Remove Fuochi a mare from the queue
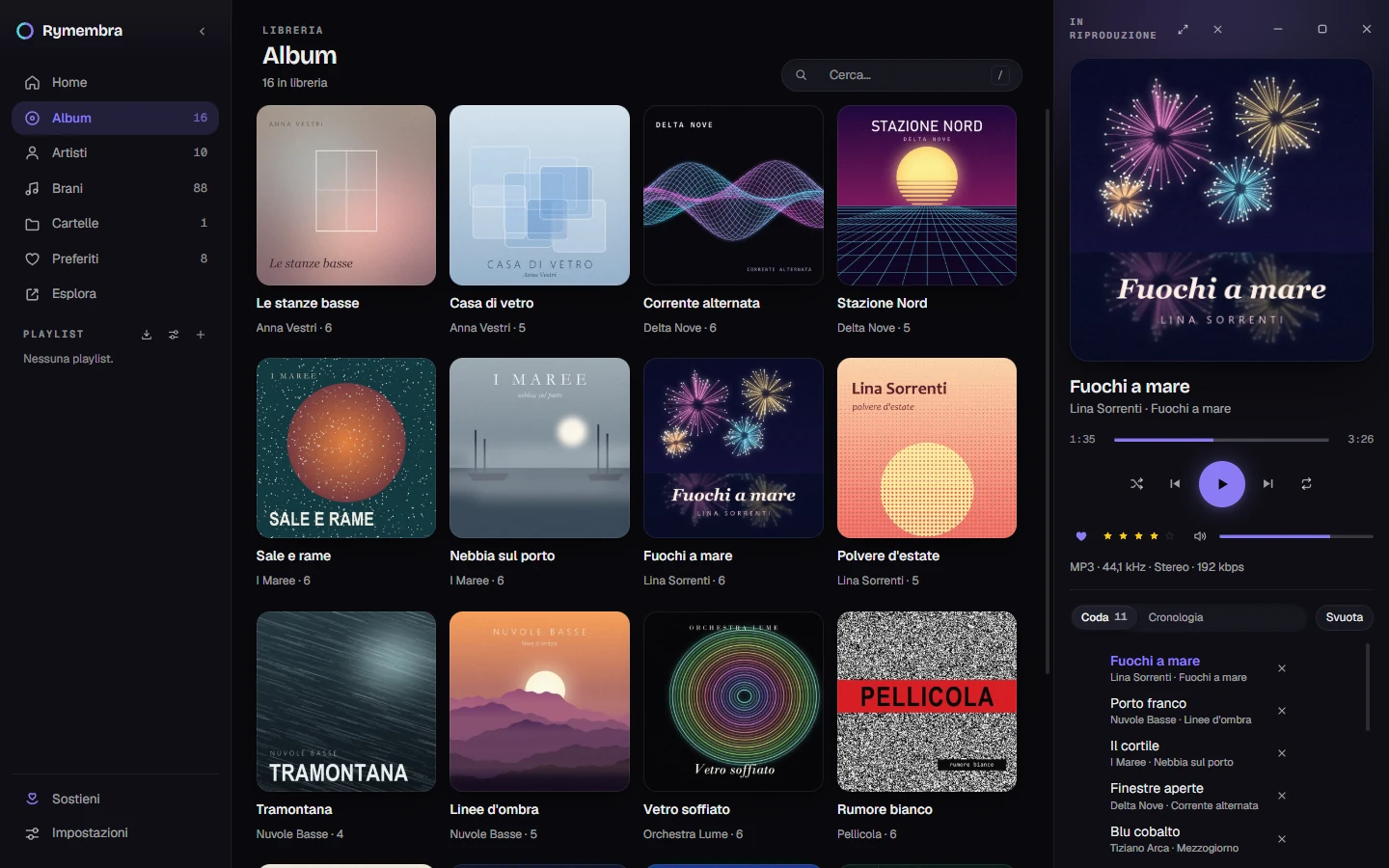 click(1282, 668)
